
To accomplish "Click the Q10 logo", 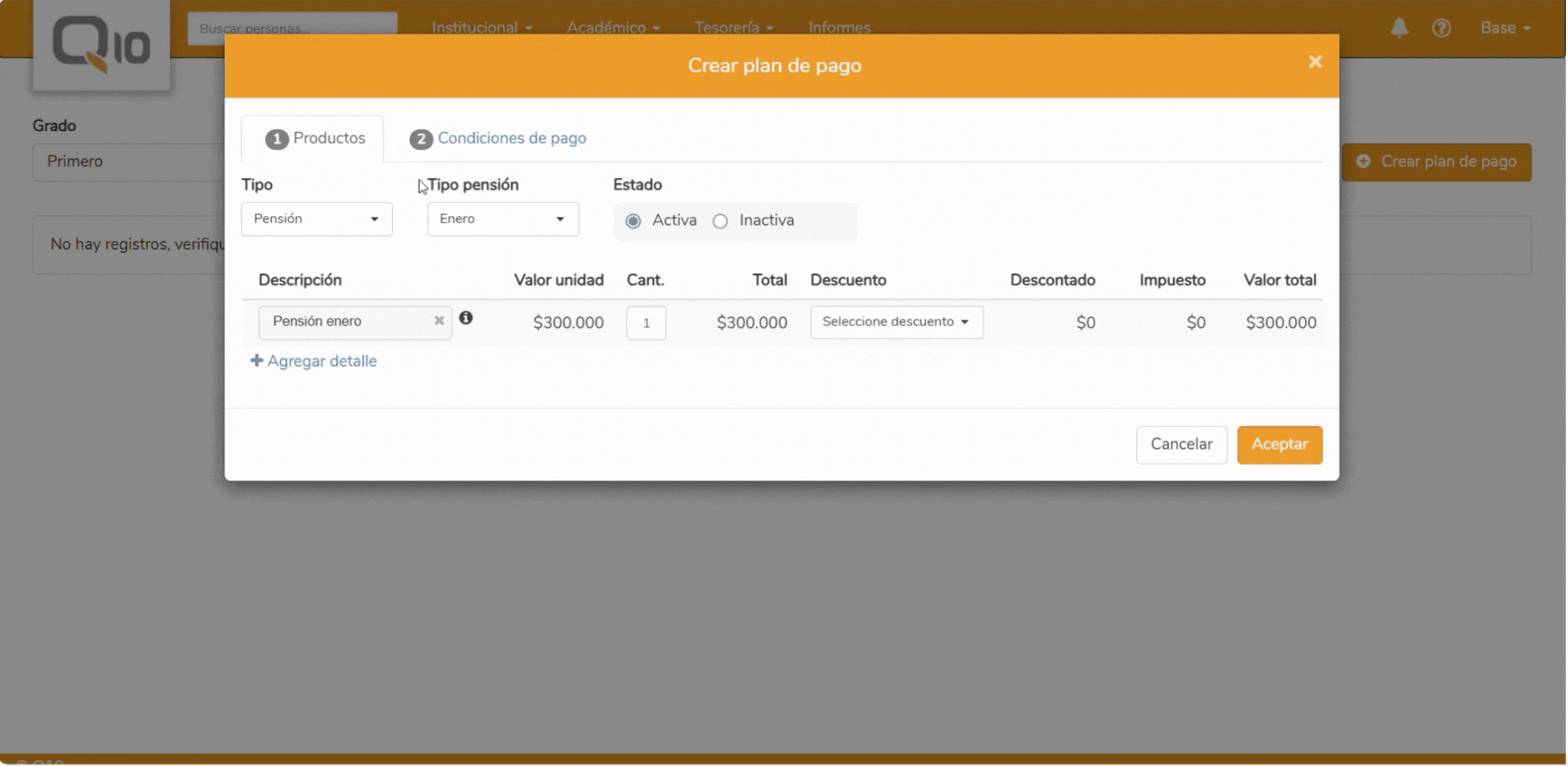I will coord(101,44).
